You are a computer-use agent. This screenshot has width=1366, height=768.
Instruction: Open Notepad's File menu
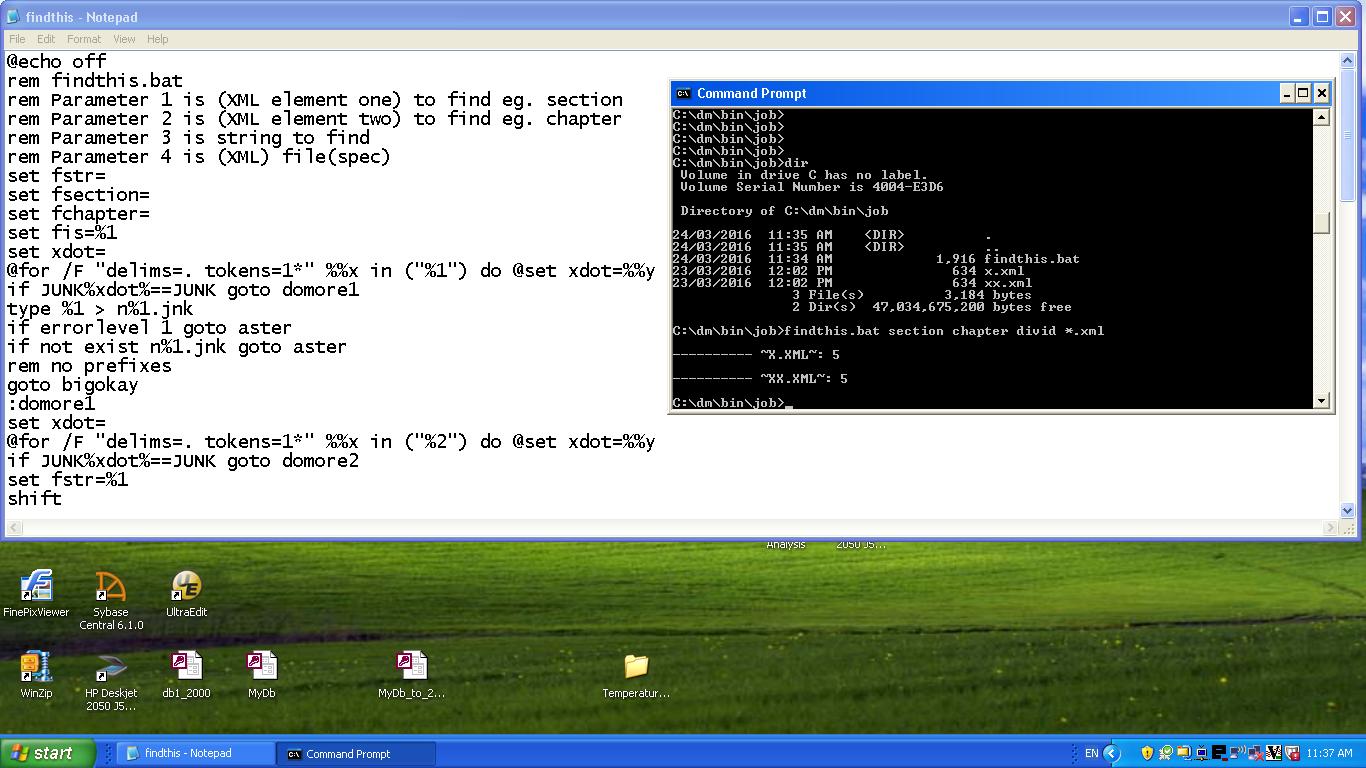coord(16,39)
